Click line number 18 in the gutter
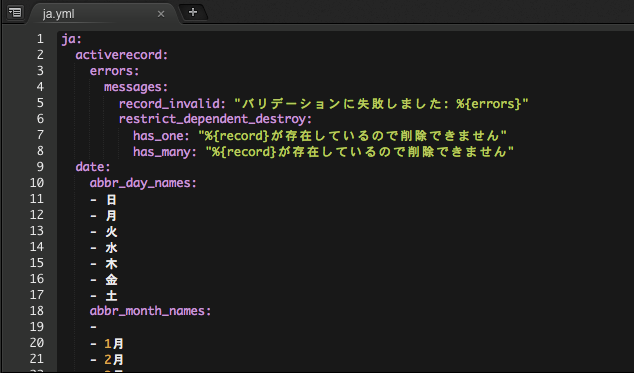This screenshot has width=634, height=373. (37, 311)
